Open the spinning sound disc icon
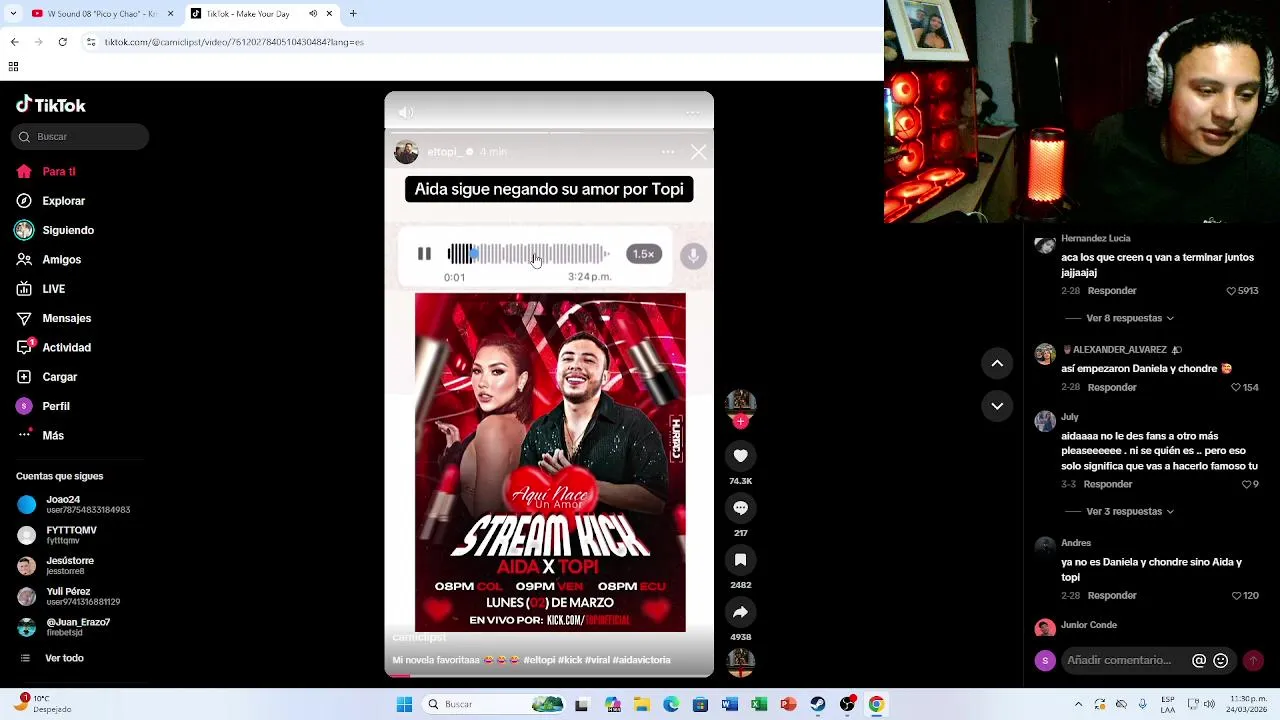 tap(740, 662)
